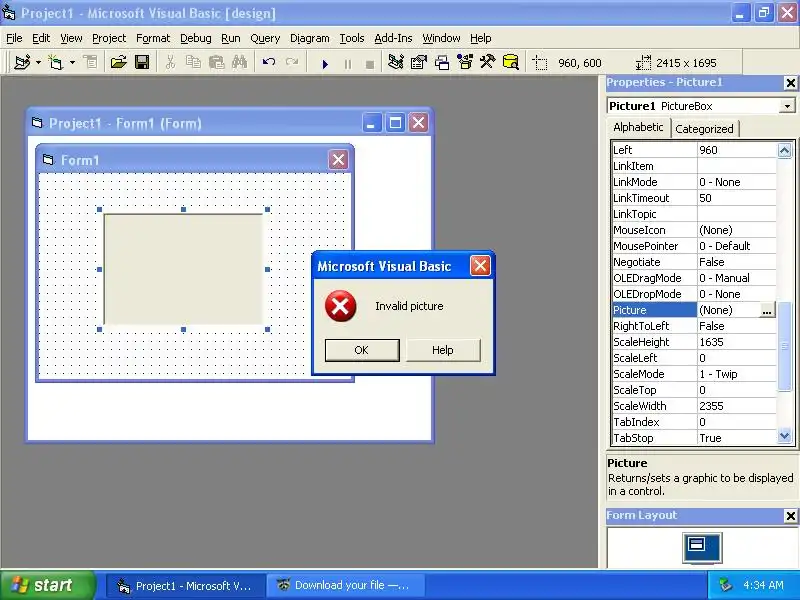800x600 pixels.
Task: Click the Find binoculars icon
Action: point(239,62)
